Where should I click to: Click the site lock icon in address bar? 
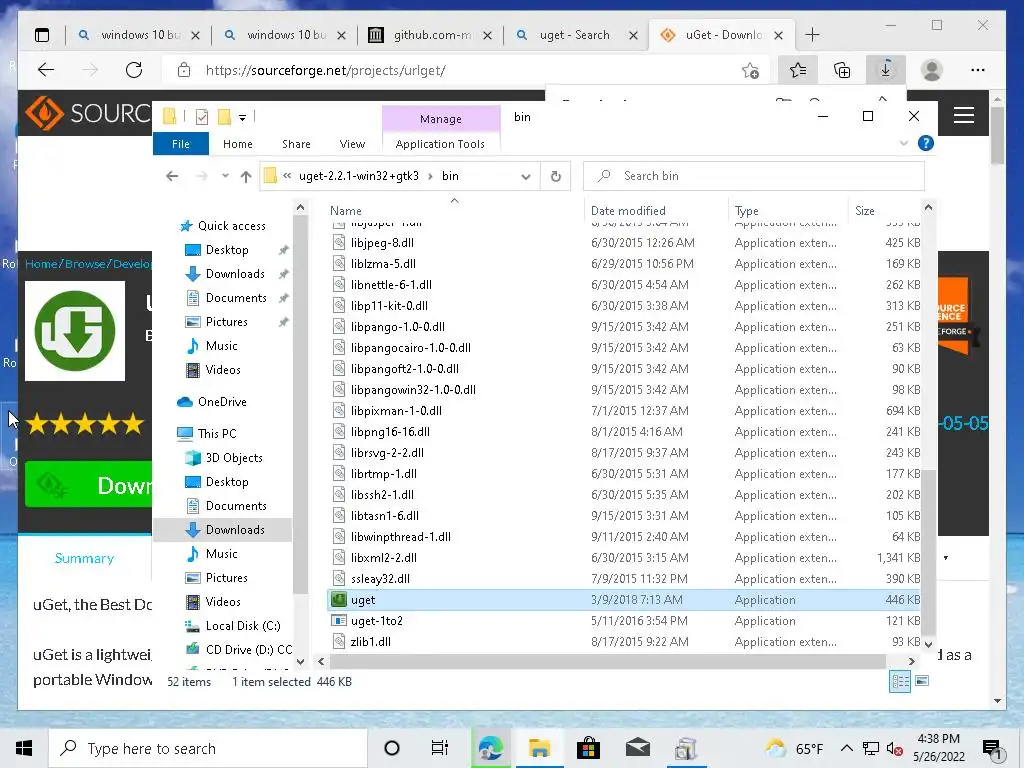pyautogui.click(x=184, y=70)
